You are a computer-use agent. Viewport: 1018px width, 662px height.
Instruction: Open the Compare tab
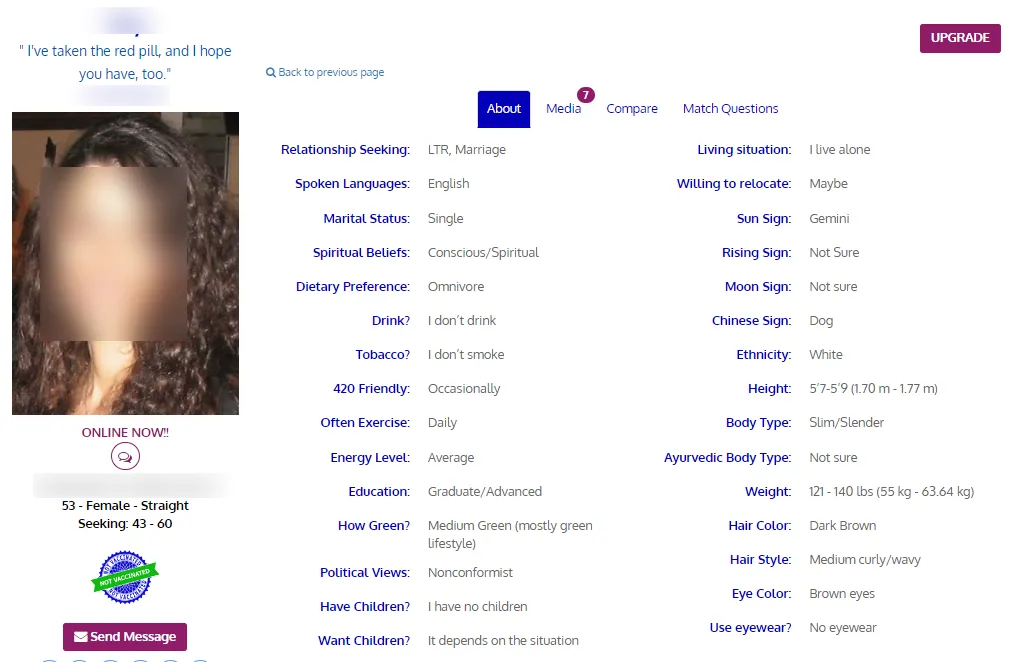click(632, 109)
